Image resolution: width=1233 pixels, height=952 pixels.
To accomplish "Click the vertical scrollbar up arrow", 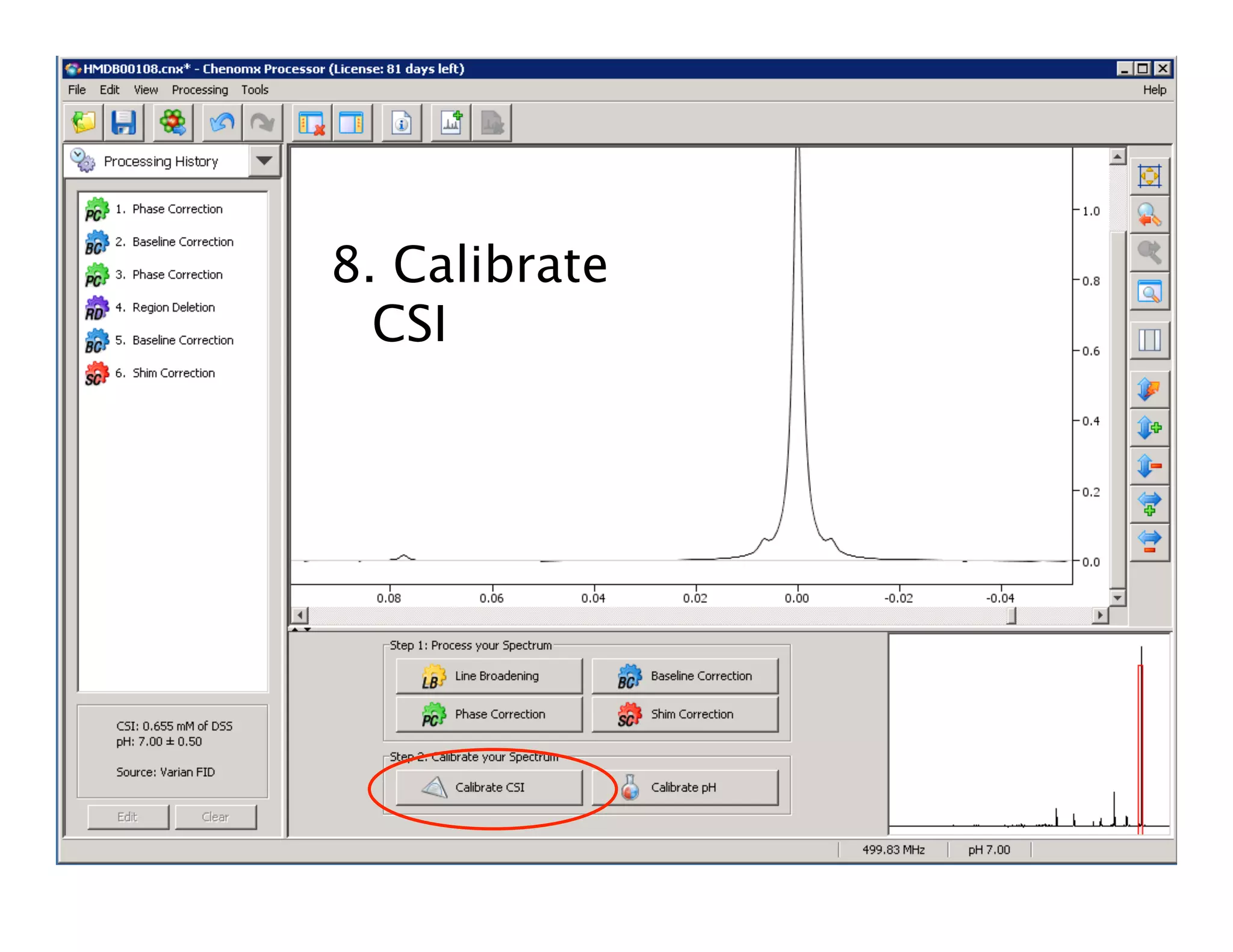I will click(x=1117, y=156).
